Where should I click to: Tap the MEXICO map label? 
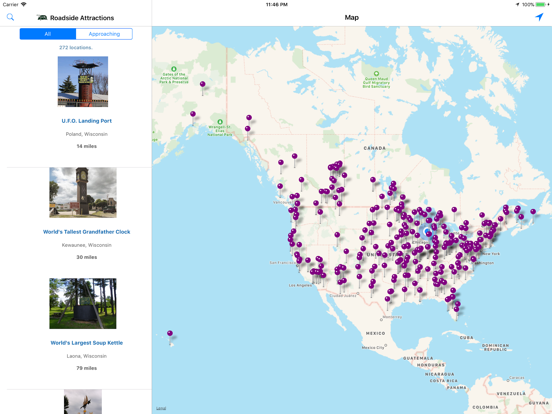[x=375, y=333]
